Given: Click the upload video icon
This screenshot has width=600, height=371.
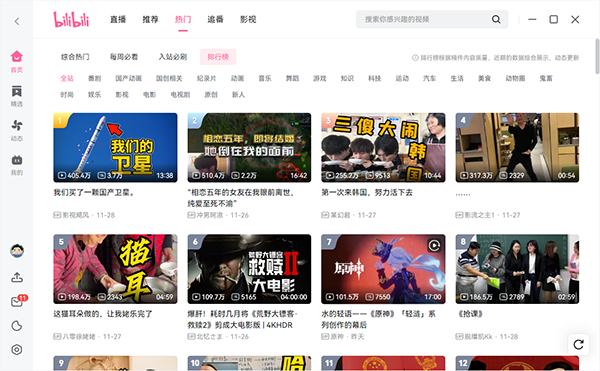Looking at the screenshot, I should coord(17,277).
